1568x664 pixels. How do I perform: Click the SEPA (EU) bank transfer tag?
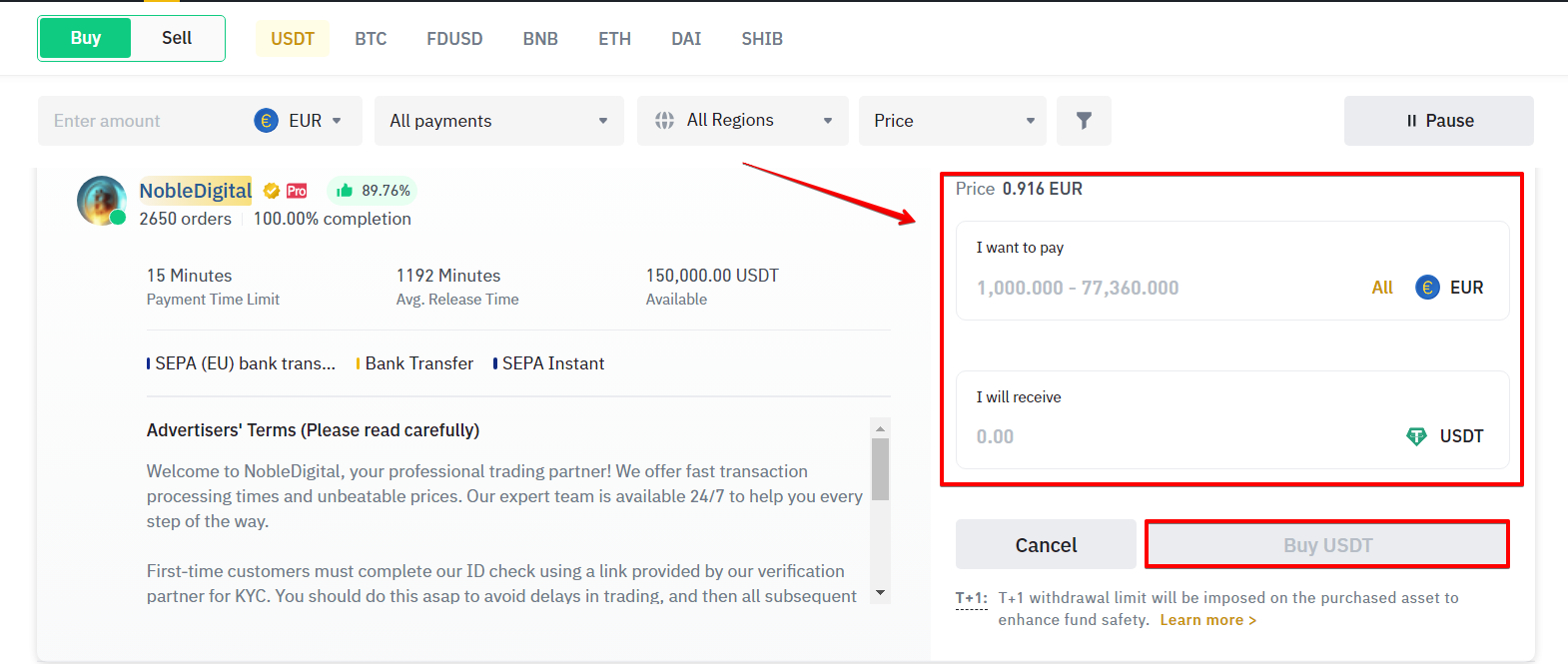[242, 363]
